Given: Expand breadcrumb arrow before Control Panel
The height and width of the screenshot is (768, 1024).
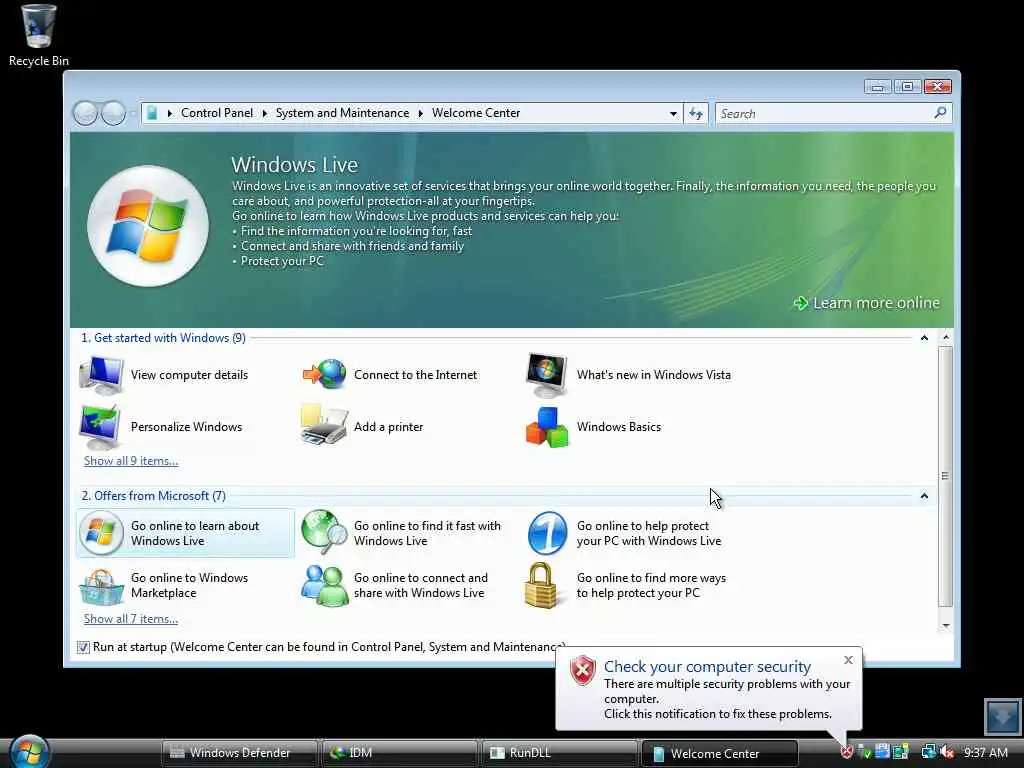Looking at the screenshot, I should click(170, 114).
